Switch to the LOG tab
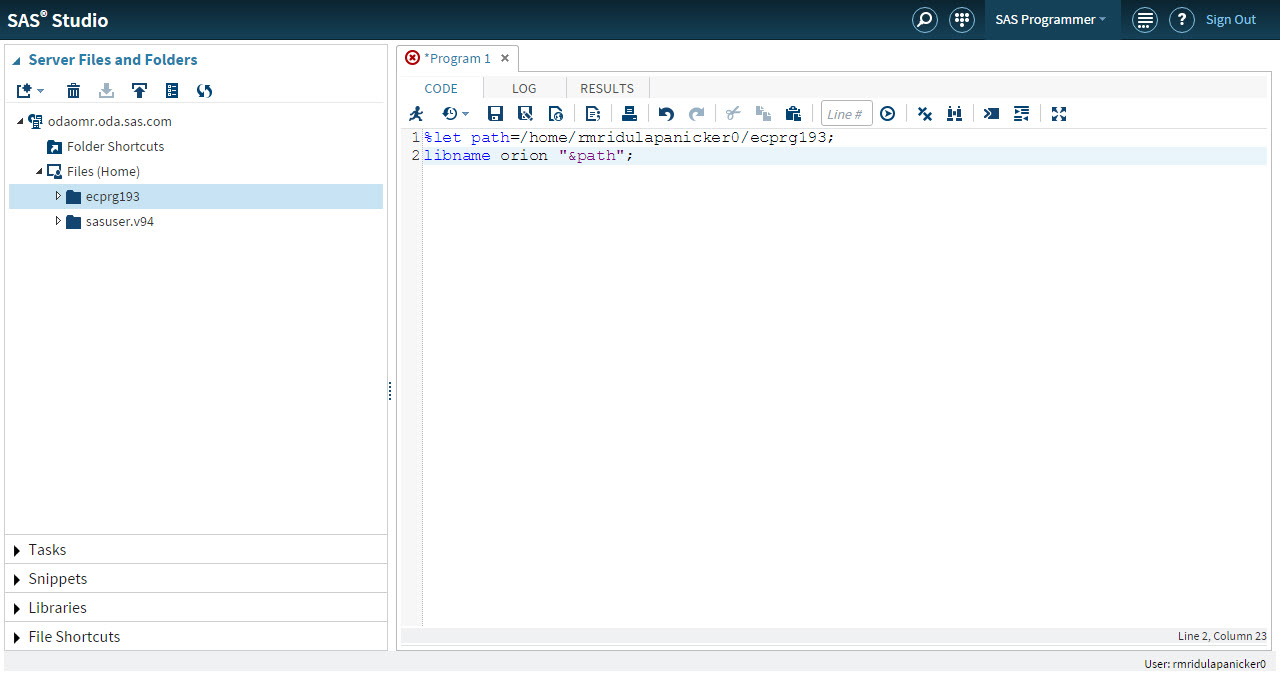The width and height of the screenshot is (1280, 675). tap(524, 88)
